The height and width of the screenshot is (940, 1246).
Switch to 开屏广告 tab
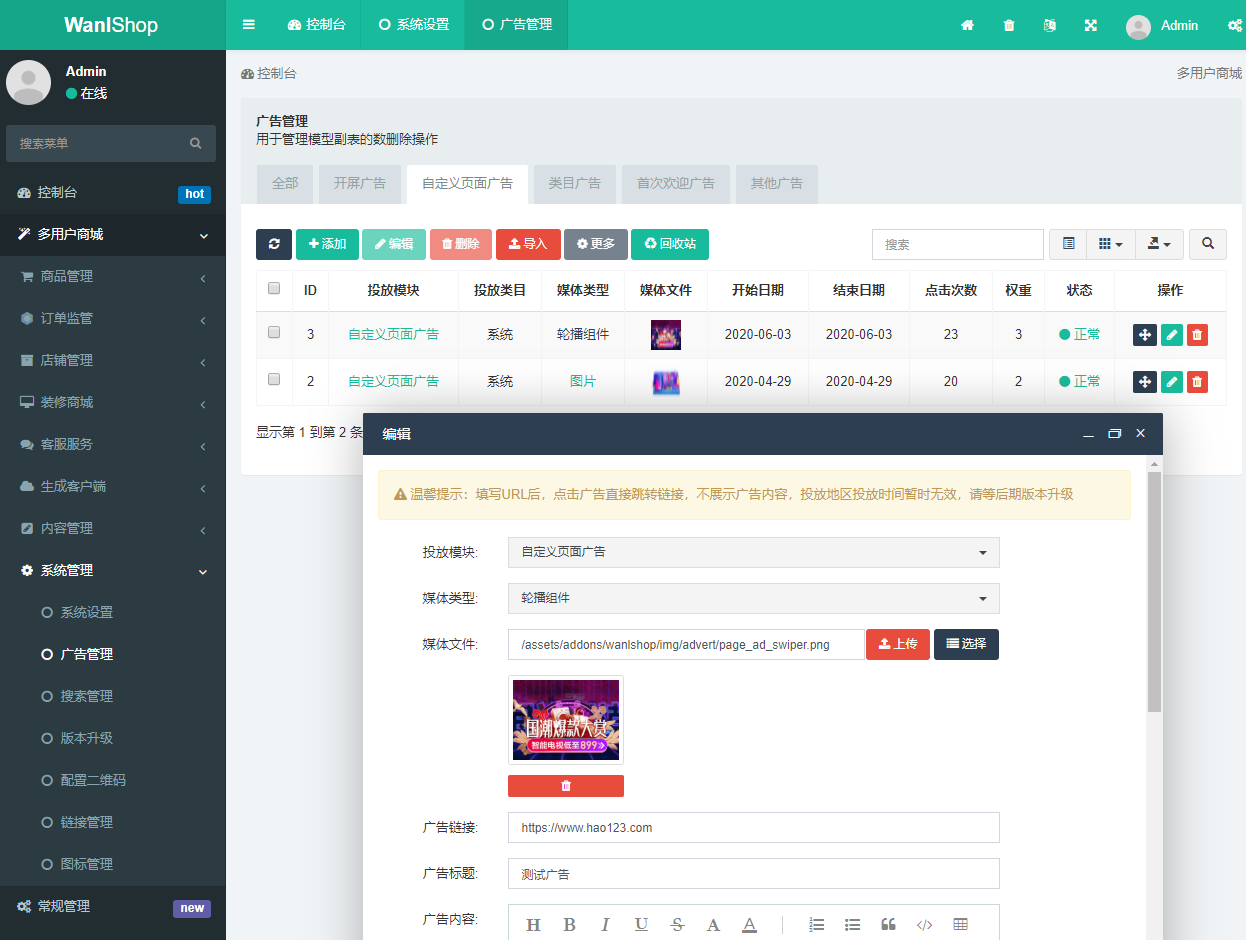click(360, 184)
